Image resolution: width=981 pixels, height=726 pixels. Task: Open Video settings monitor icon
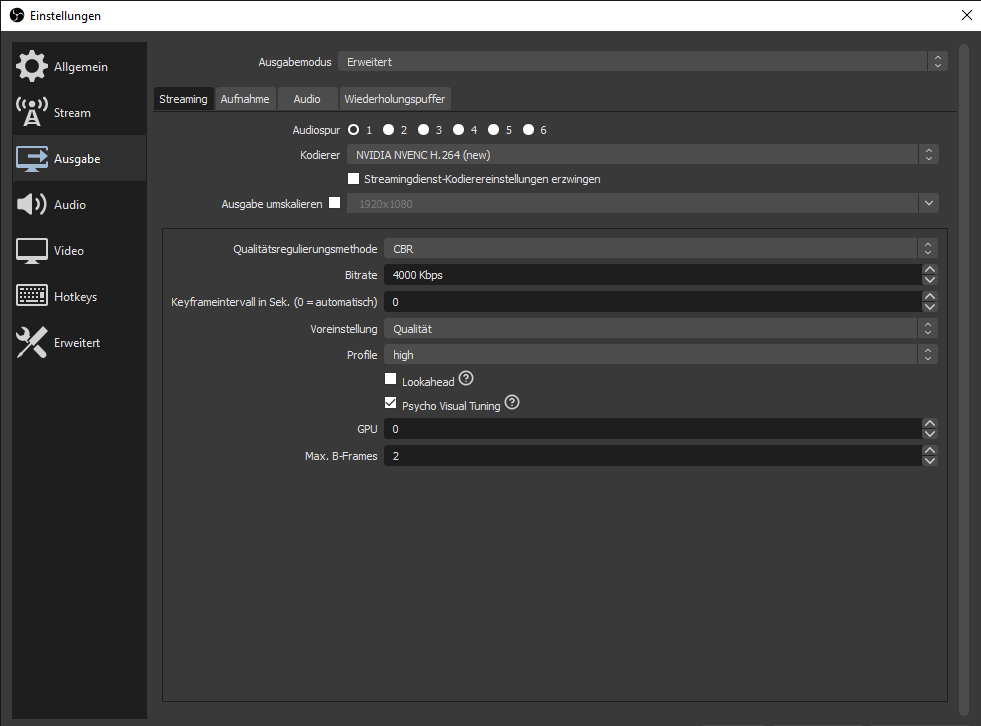pyautogui.click(x=32, y=251)
